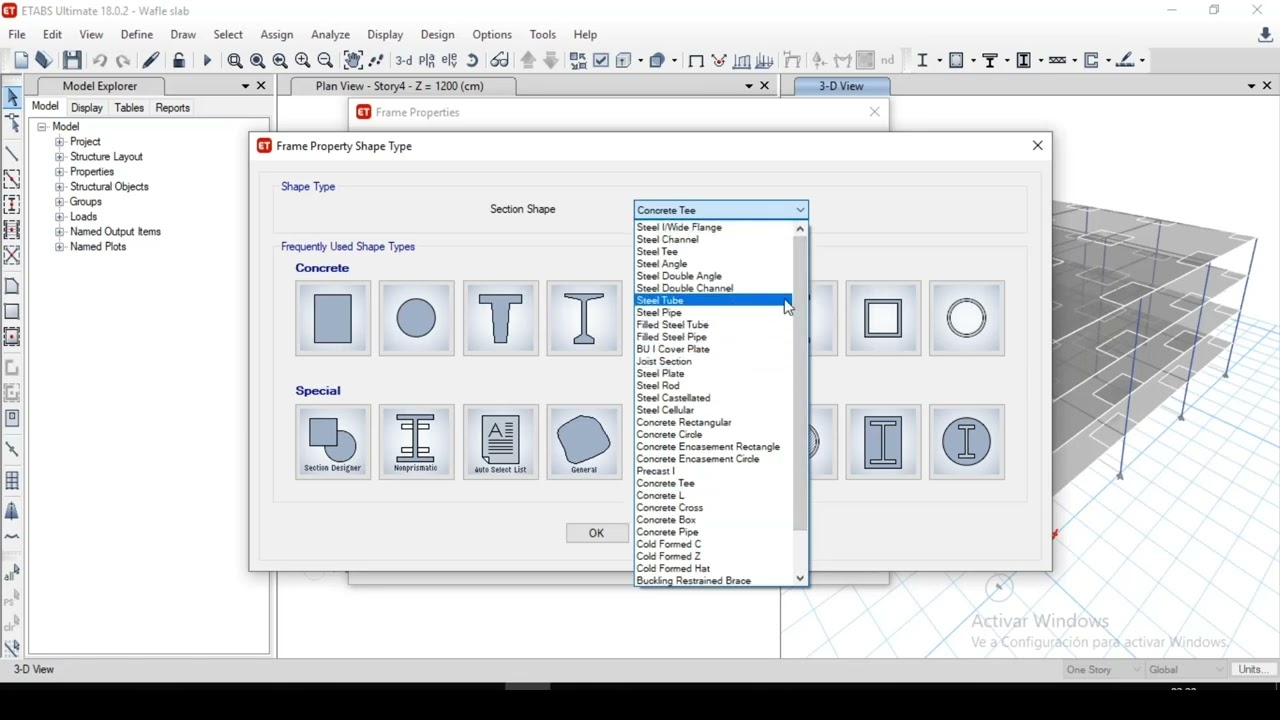The image size is (1280, 720).
Task: Open the Analyze menu
Action: (x=330, y=35)
